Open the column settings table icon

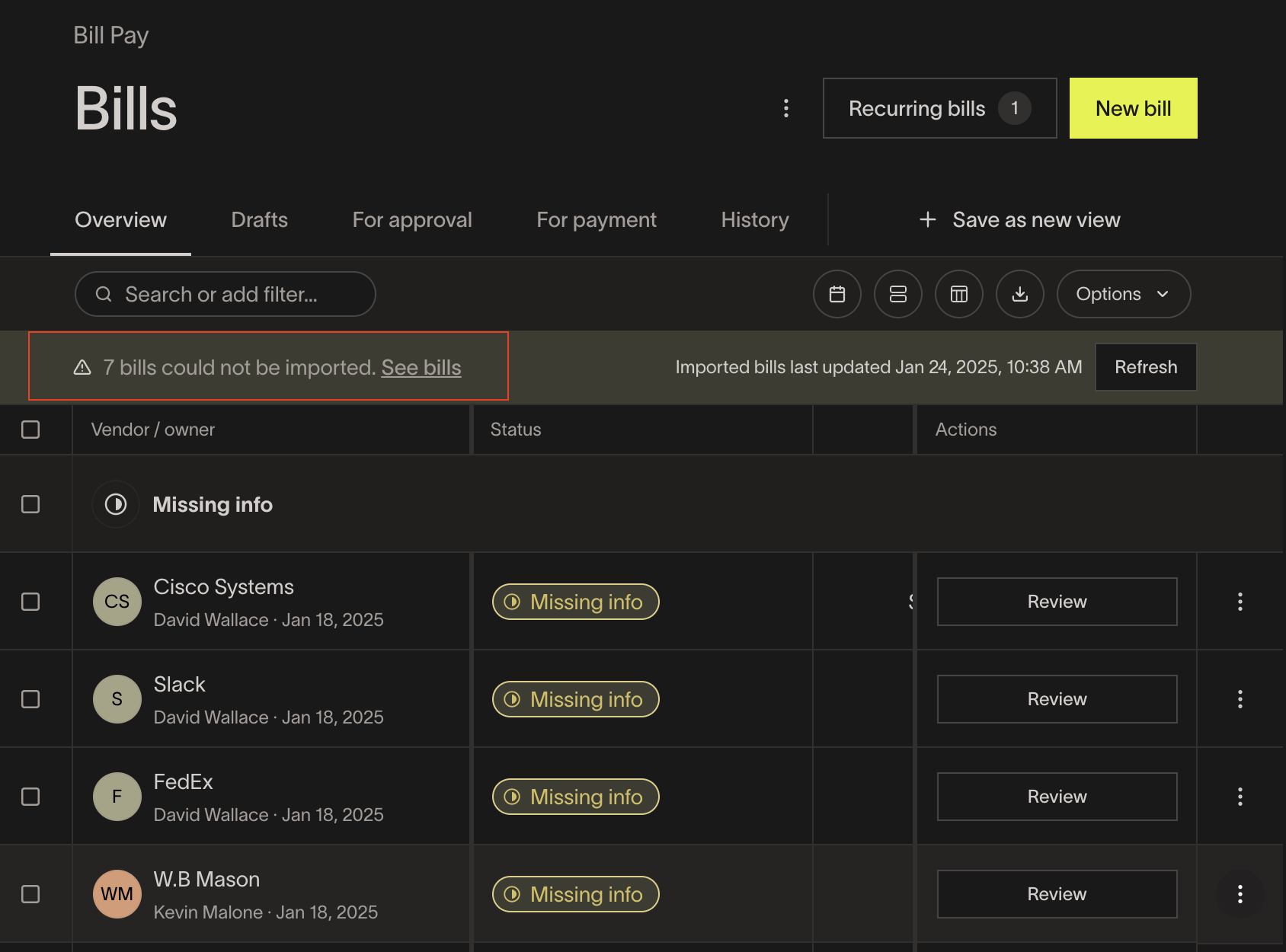(958, 294)
